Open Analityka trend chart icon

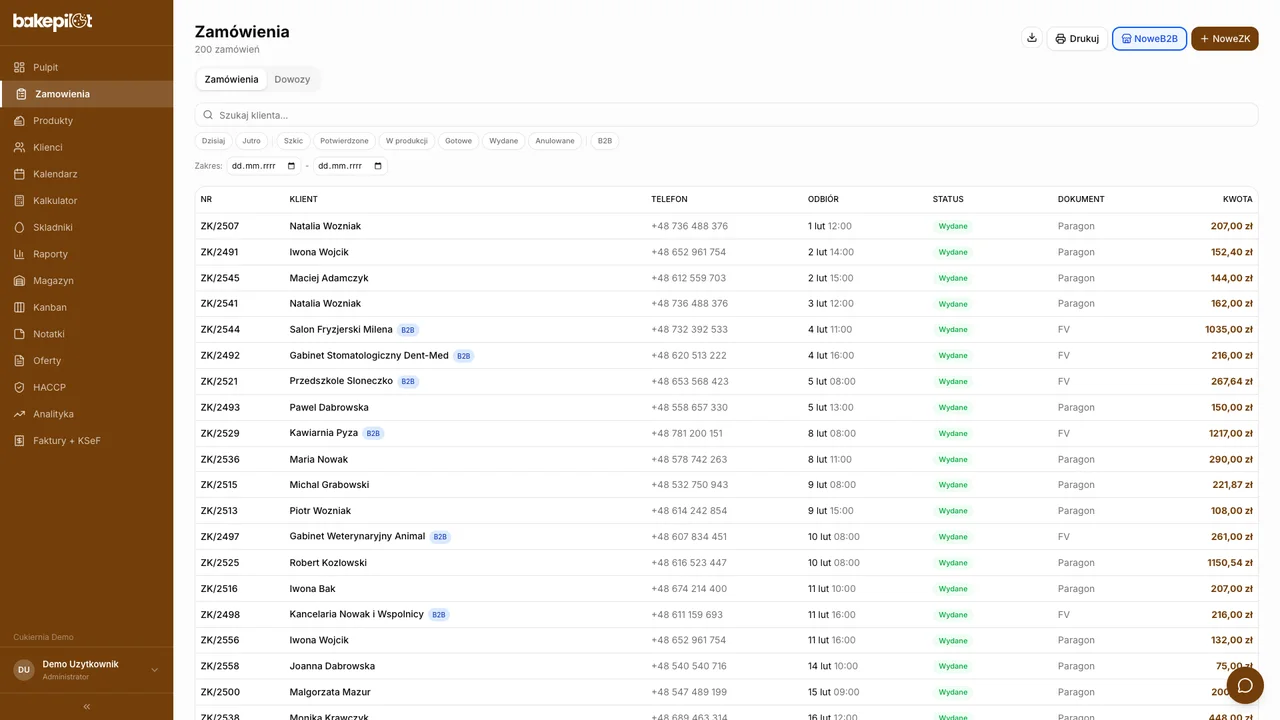[x=20, y=414]
